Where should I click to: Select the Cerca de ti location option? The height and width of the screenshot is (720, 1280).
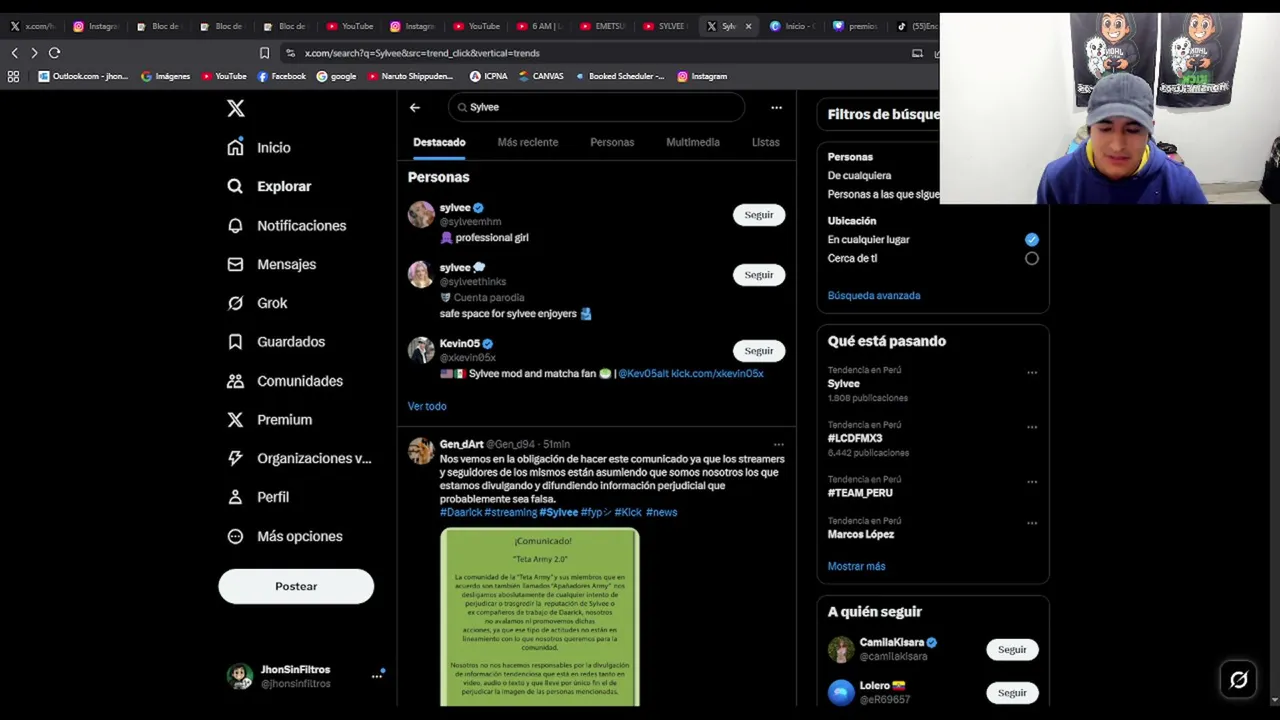point(1032,258)
